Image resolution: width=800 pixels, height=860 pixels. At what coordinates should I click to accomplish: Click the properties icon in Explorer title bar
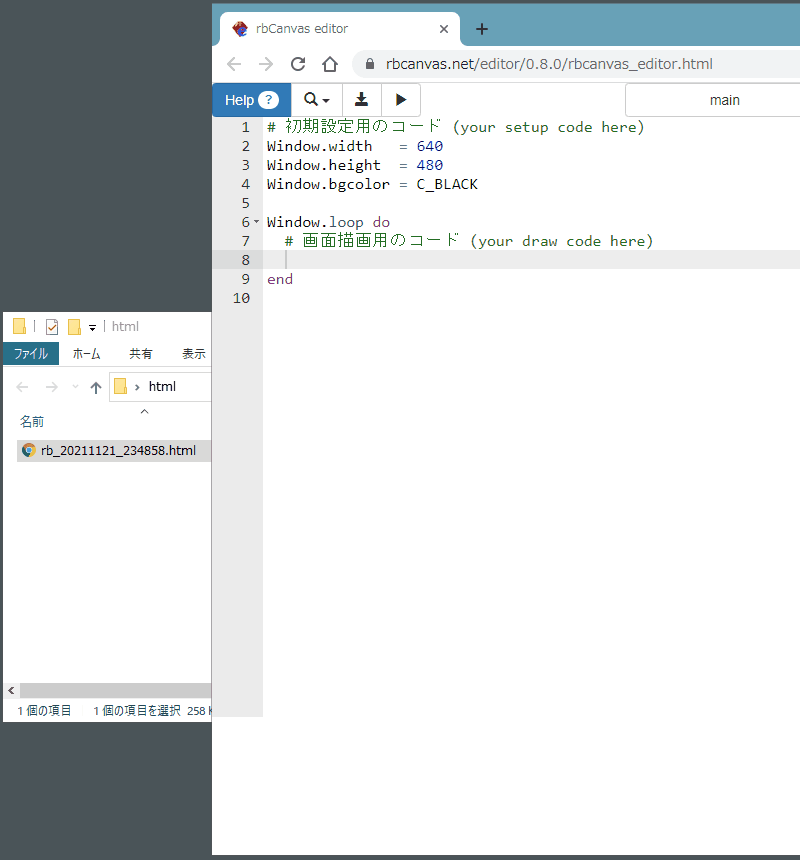52,327
